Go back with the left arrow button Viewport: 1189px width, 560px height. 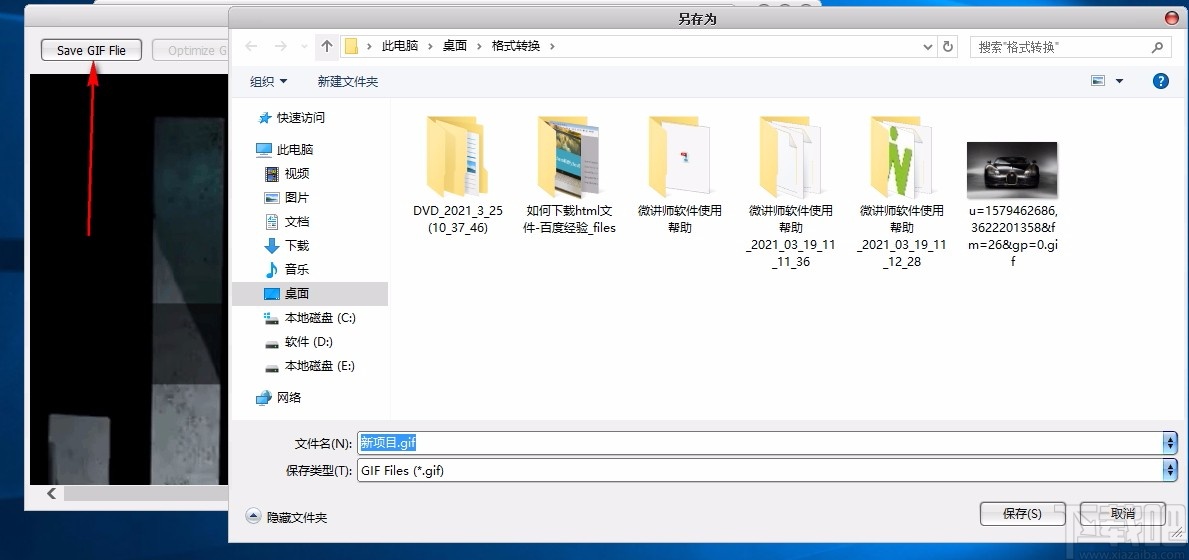point(251,46)
